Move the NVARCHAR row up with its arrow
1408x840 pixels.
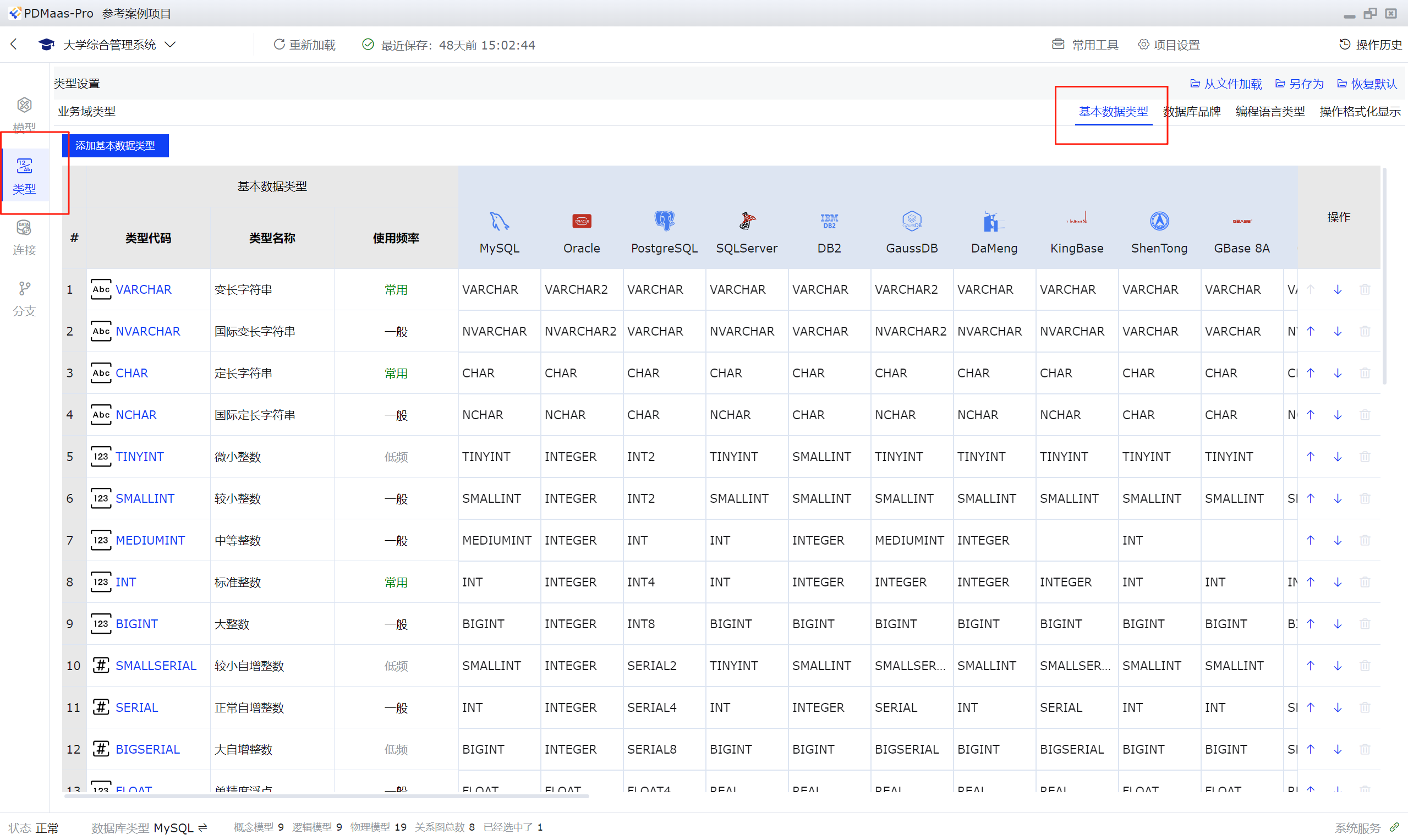point(1310,331)
